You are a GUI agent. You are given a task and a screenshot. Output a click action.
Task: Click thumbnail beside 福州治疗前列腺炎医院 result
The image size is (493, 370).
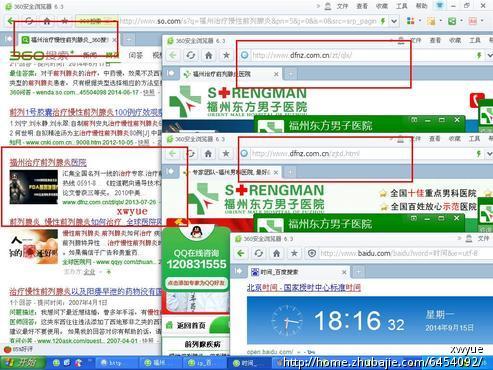pyautogui.click(x=34, y=187)
